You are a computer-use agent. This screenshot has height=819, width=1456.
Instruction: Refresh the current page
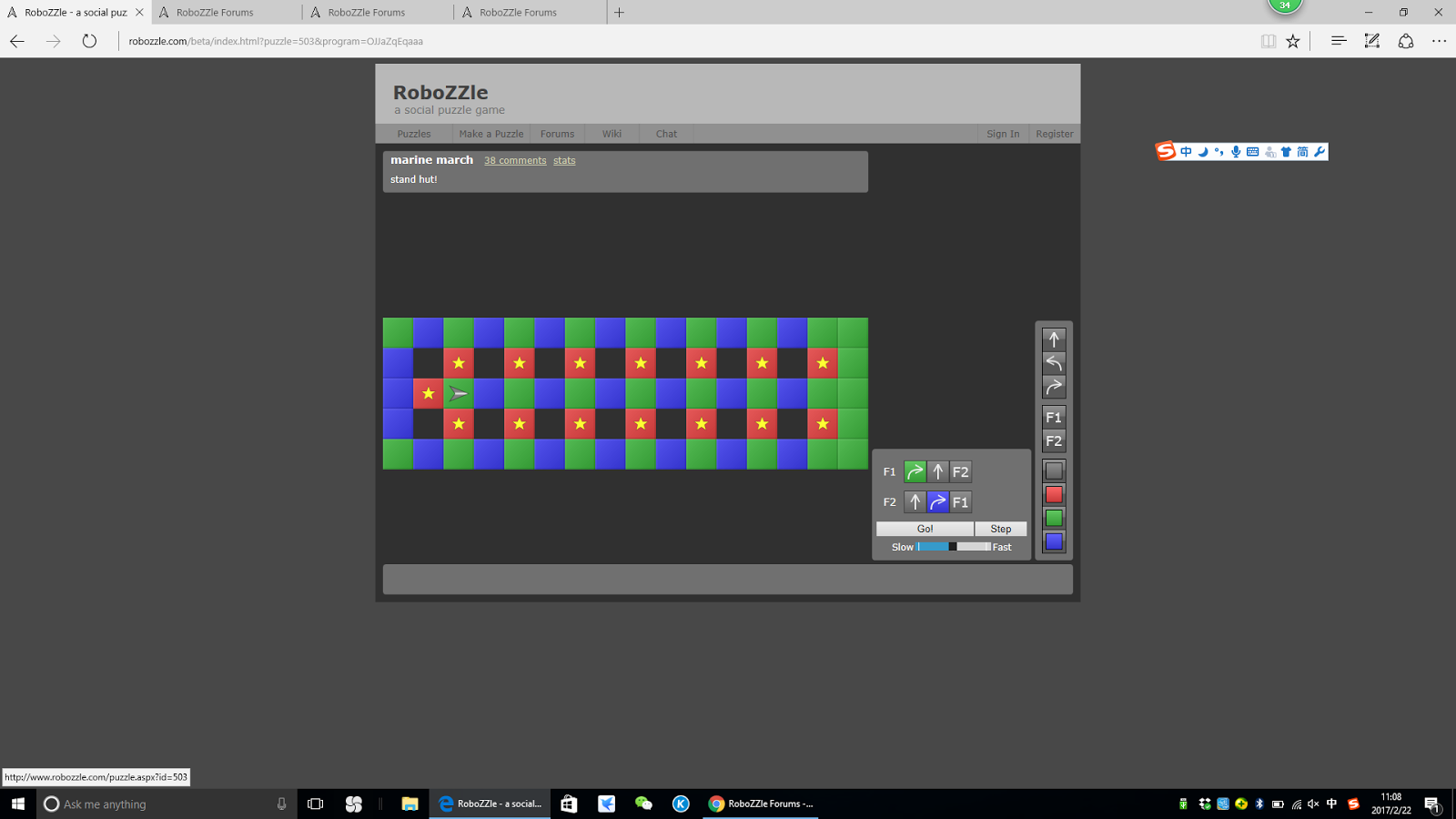[x=89, y=41]
